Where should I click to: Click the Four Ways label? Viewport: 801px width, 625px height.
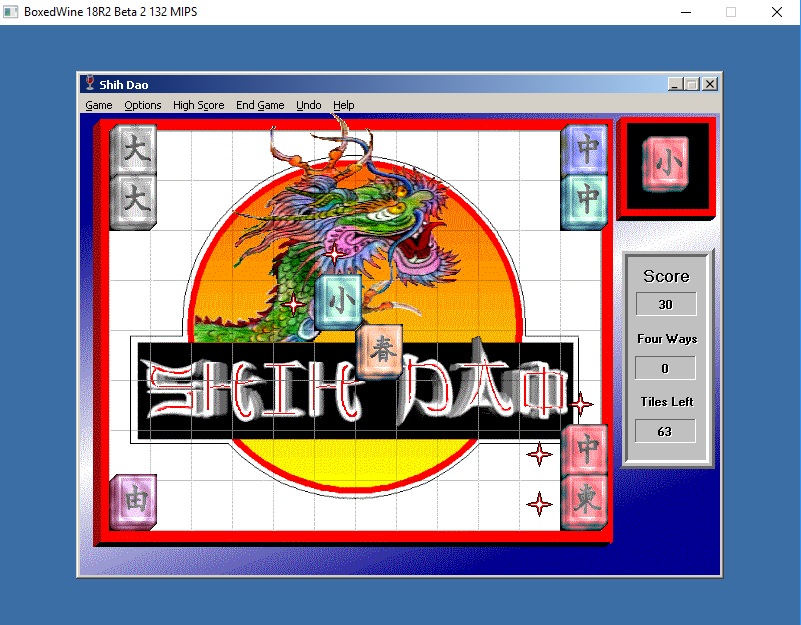point(667,339)
